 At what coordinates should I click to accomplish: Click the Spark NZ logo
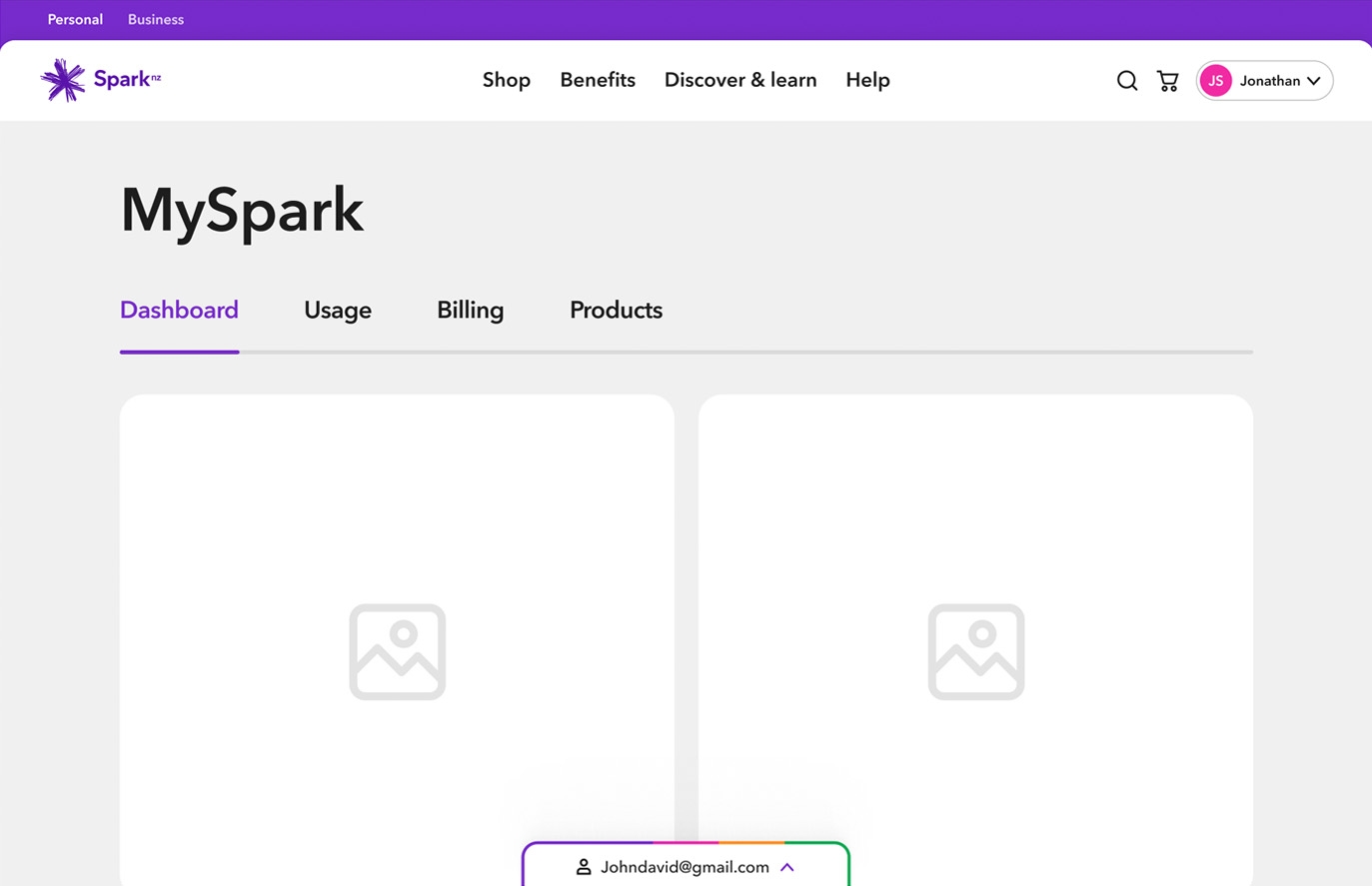point(101,80)
